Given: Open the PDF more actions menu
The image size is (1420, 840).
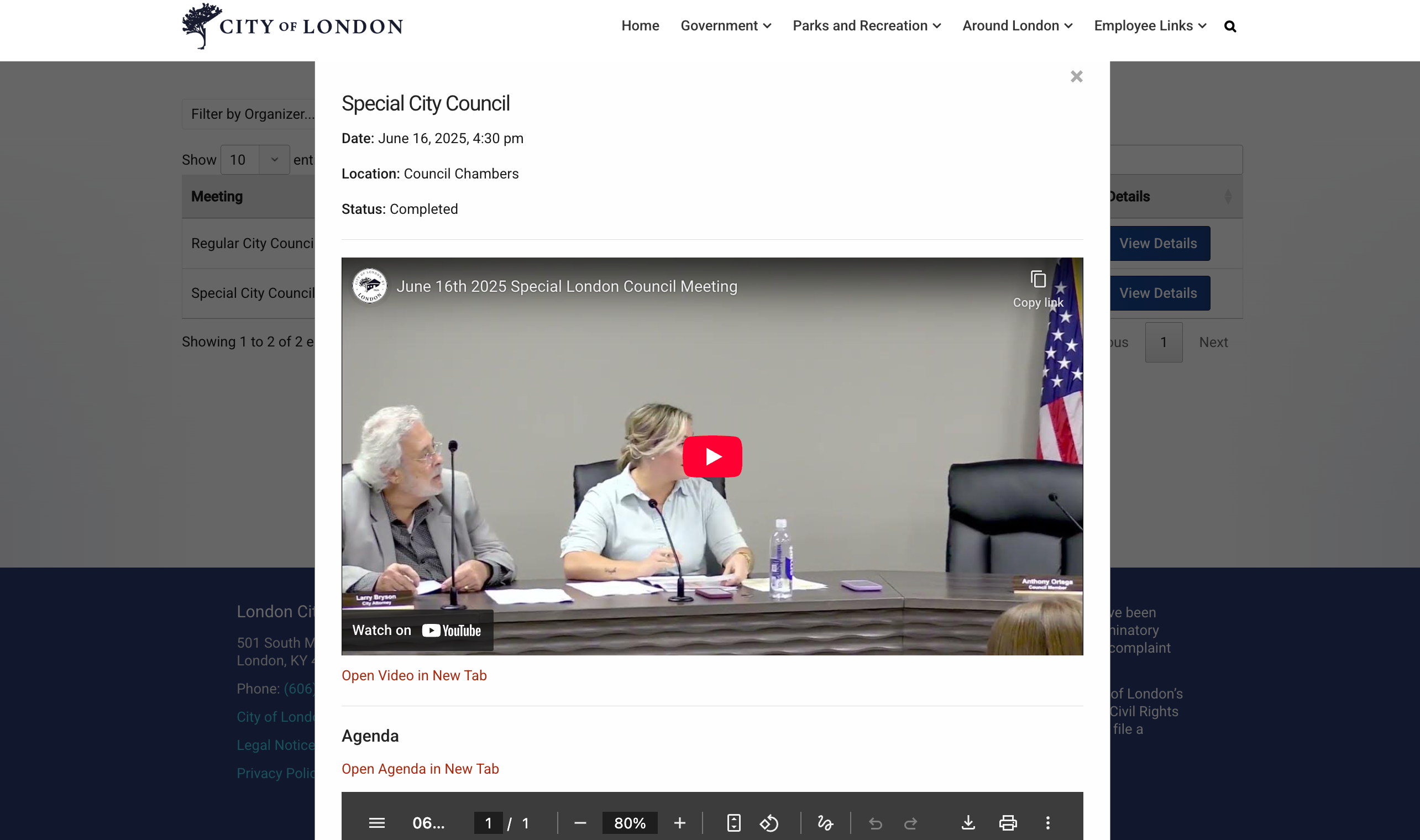Looking at the screenshot, I should 1047,822.
